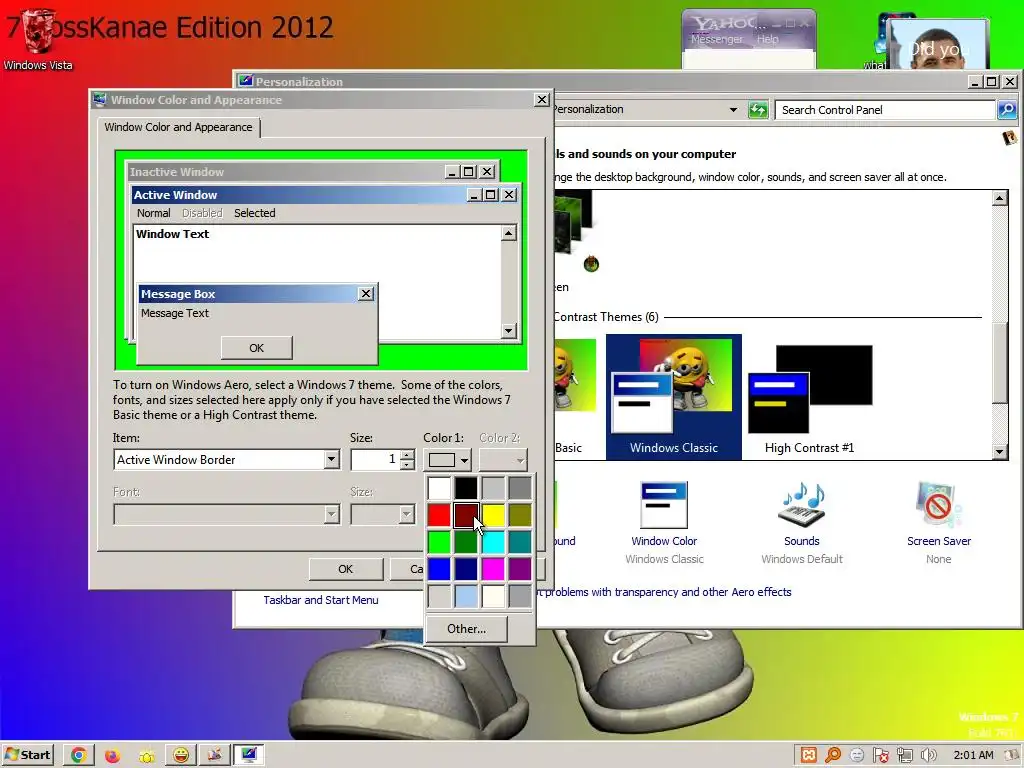Viewport: 1024px width, 768px height.
Task: Pick the olive color swatch
Action: point(520,515)
